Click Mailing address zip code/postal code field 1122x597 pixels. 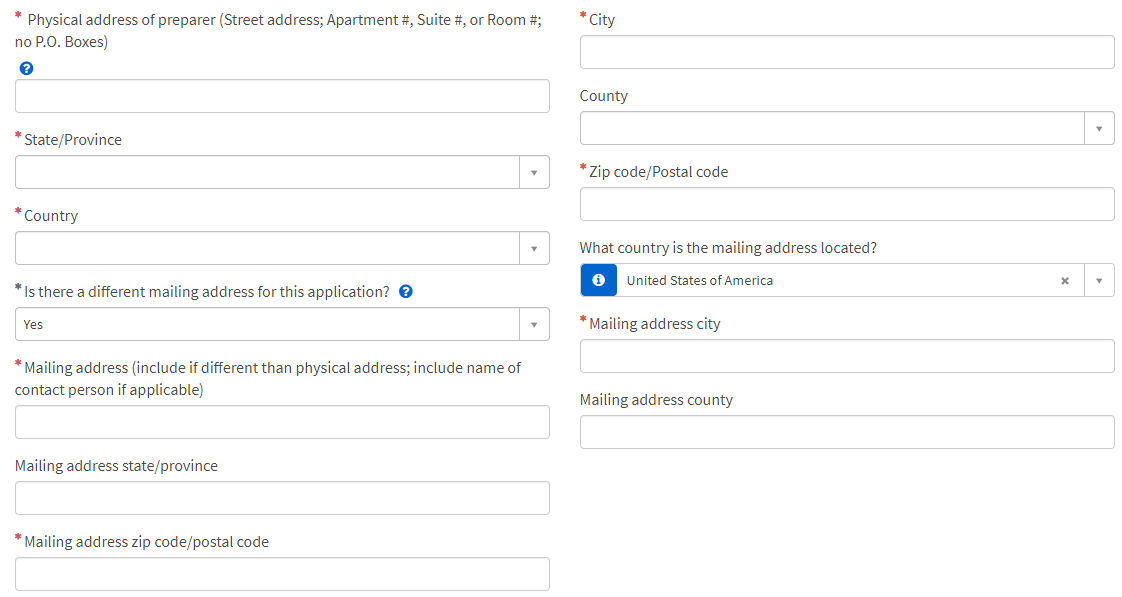(x=282, y=574)
